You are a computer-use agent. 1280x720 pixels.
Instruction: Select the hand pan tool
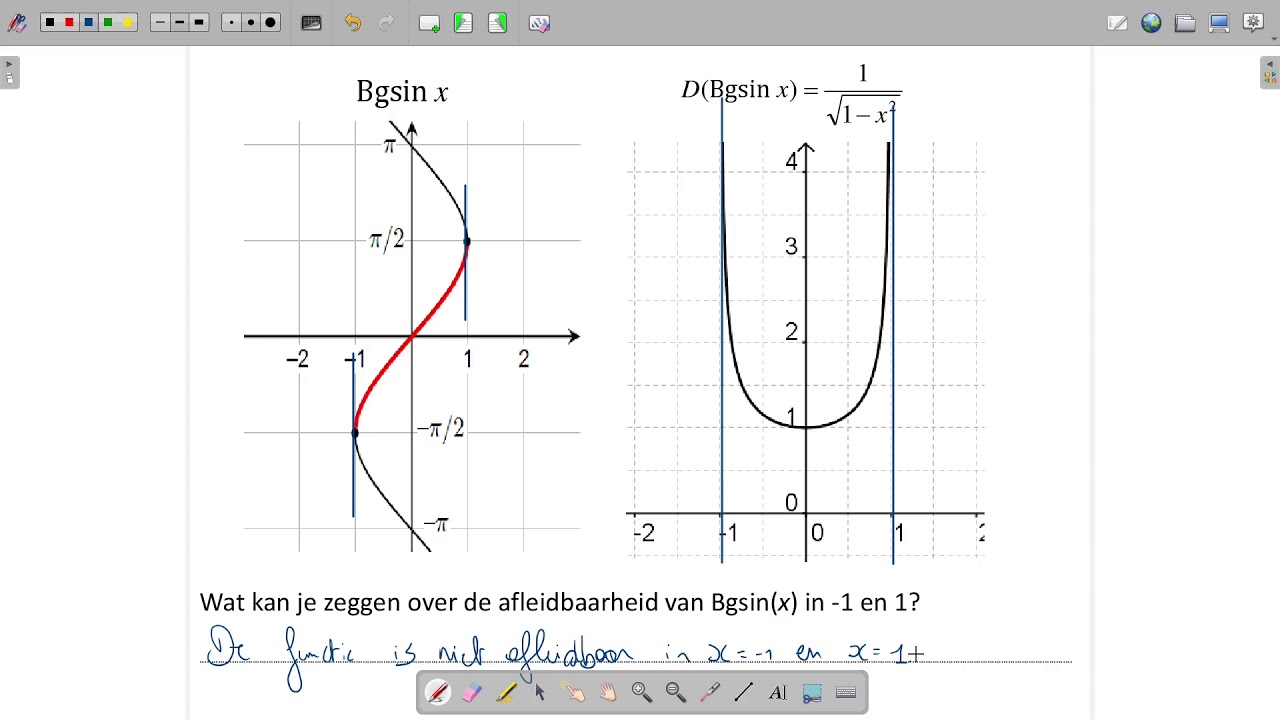click(x=608, y=692)
